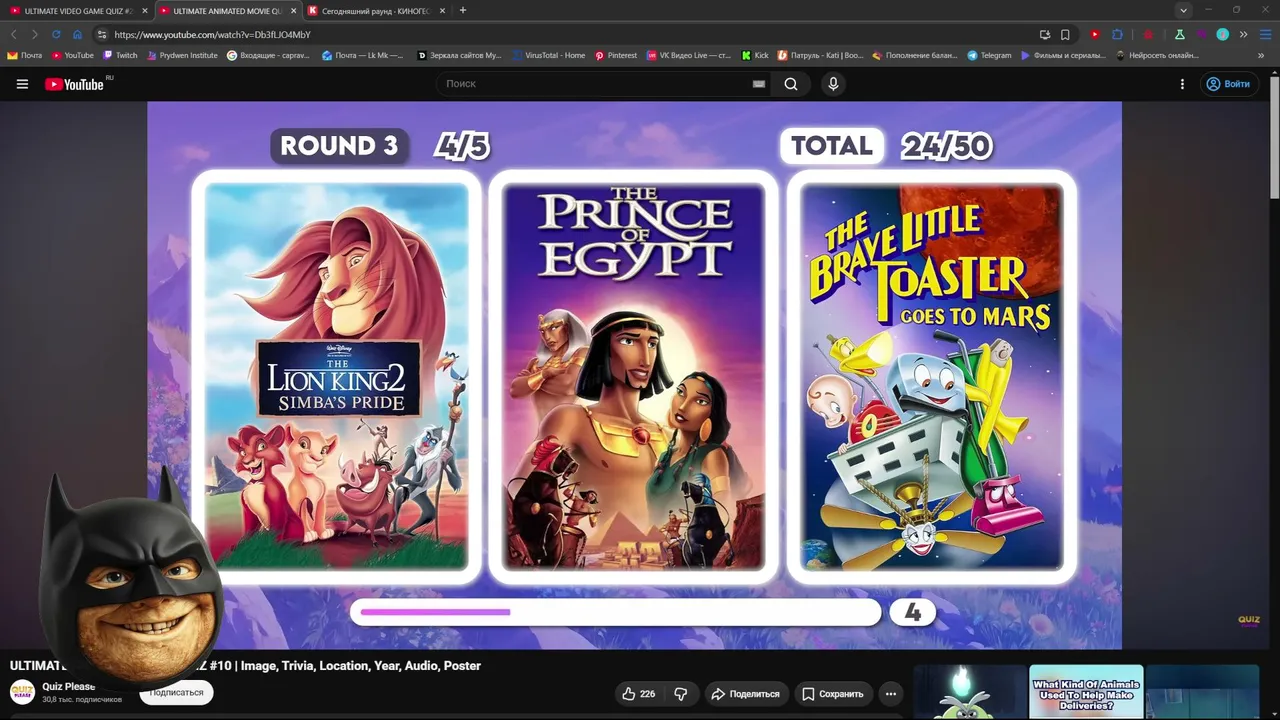
Task: Save the video with Сохранить
Action: (832, 694)
